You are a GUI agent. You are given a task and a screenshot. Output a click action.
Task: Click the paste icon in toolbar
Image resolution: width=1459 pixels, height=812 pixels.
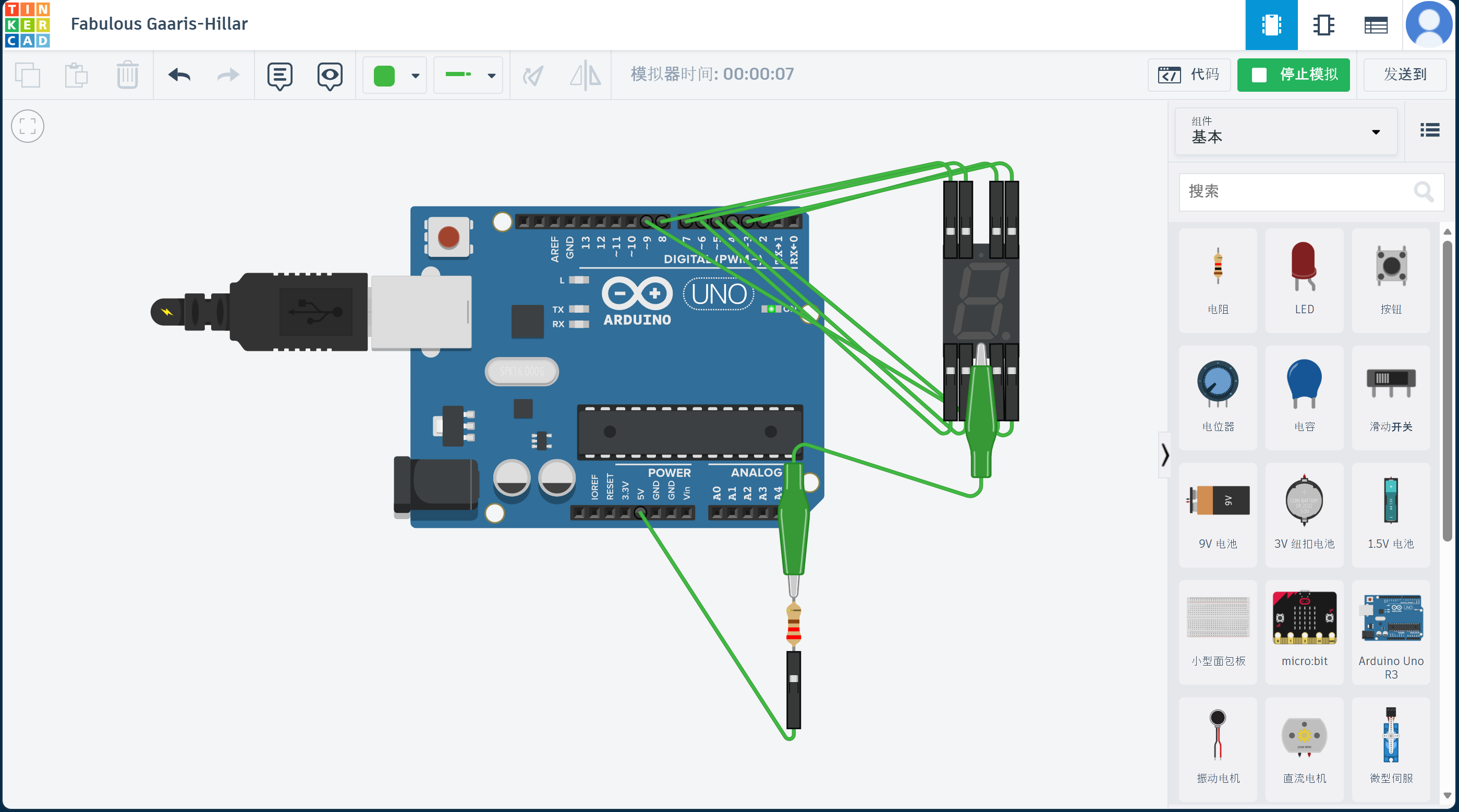[77, 75]
